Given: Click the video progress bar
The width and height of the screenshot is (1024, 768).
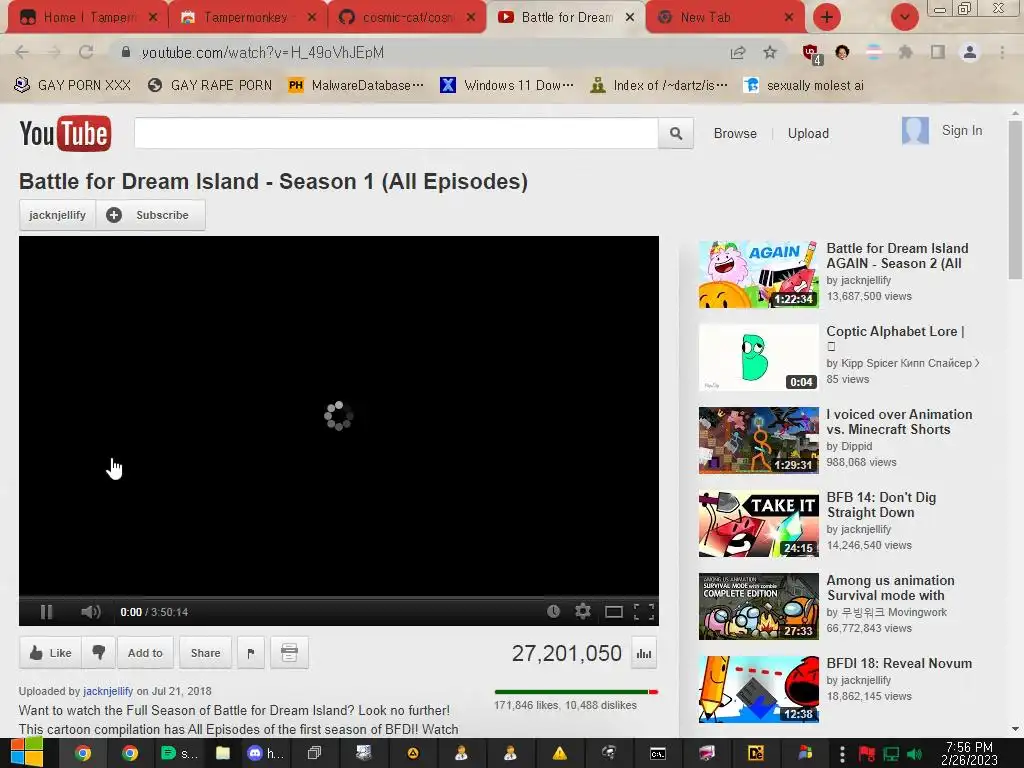Looking at the screenshot, I should click(x=338, y=598).
